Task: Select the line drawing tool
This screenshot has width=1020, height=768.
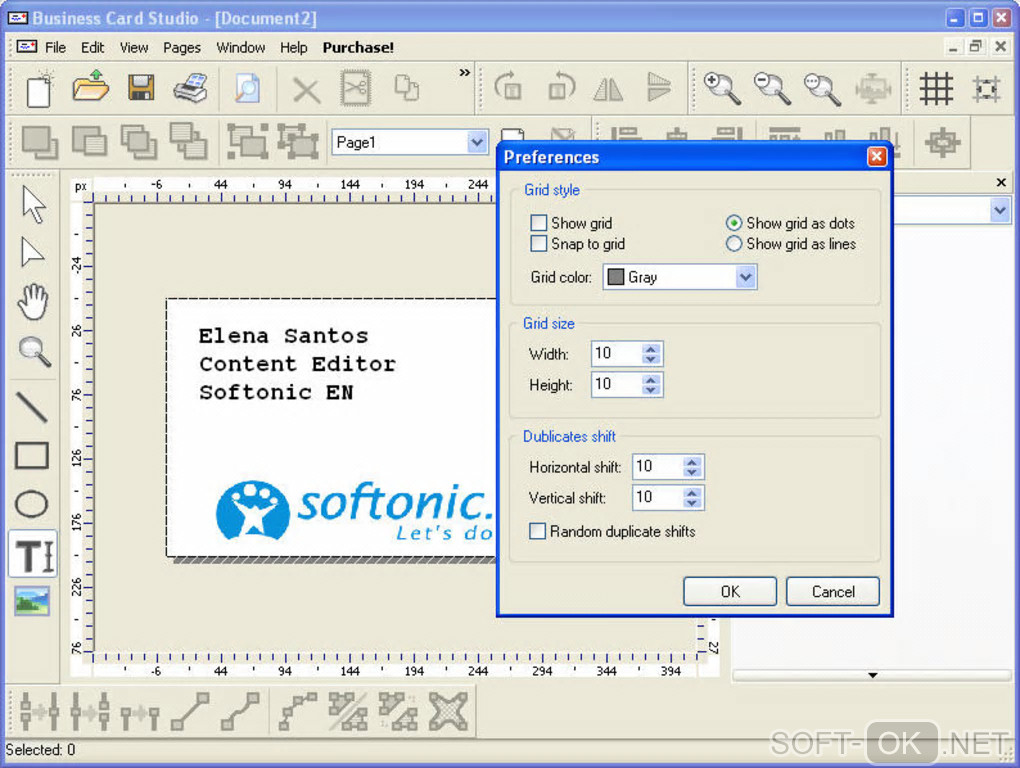Action: pyautogui.click(x=31, y=407)
